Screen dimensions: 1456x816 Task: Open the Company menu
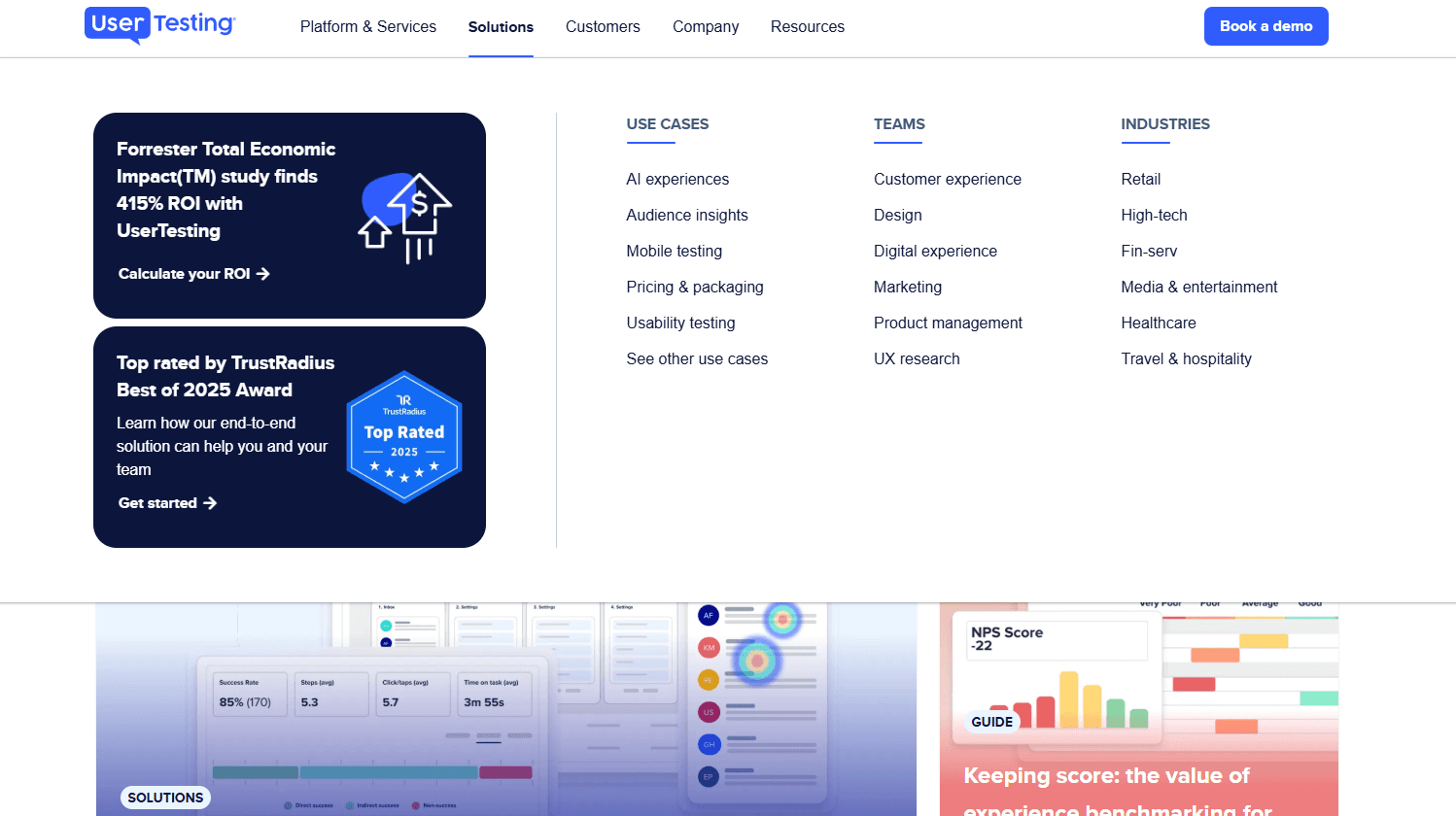706,27
